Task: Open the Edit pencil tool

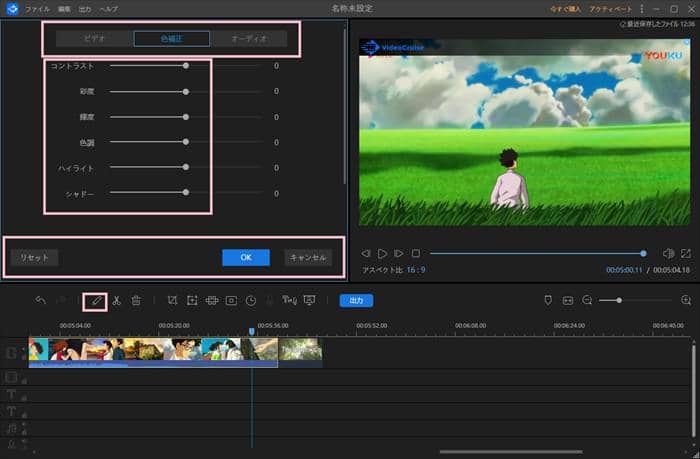Action: 95,301
